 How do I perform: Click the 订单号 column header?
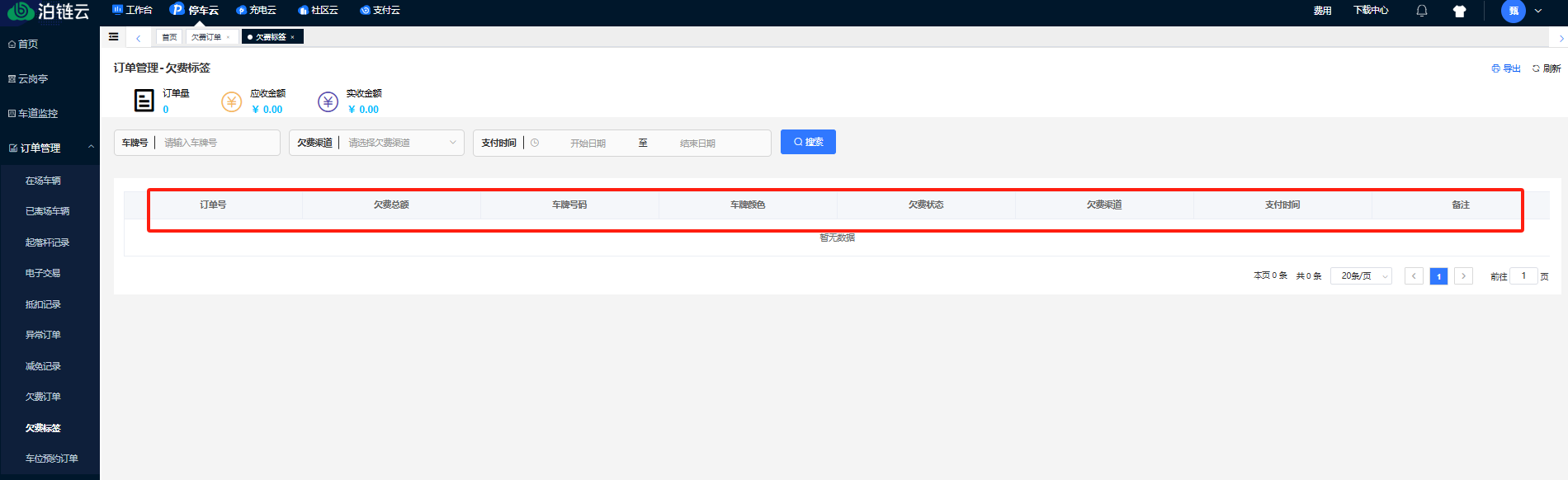[213, 205]
